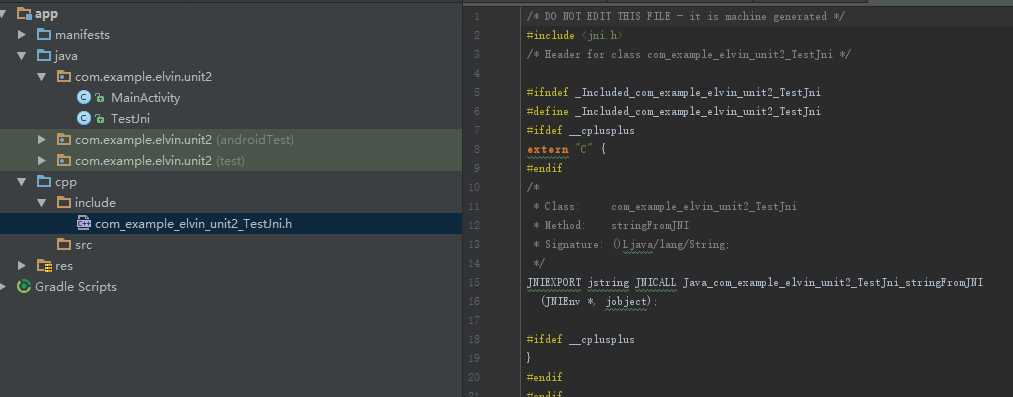Image resolution: width=1013 pixels, height=397 pixels.
Task: Click the app module icon
Action: point(25,13)
